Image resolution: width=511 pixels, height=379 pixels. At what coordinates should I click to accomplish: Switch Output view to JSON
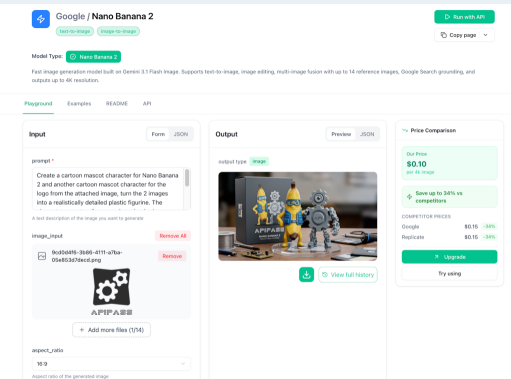[x=367, y=134]
